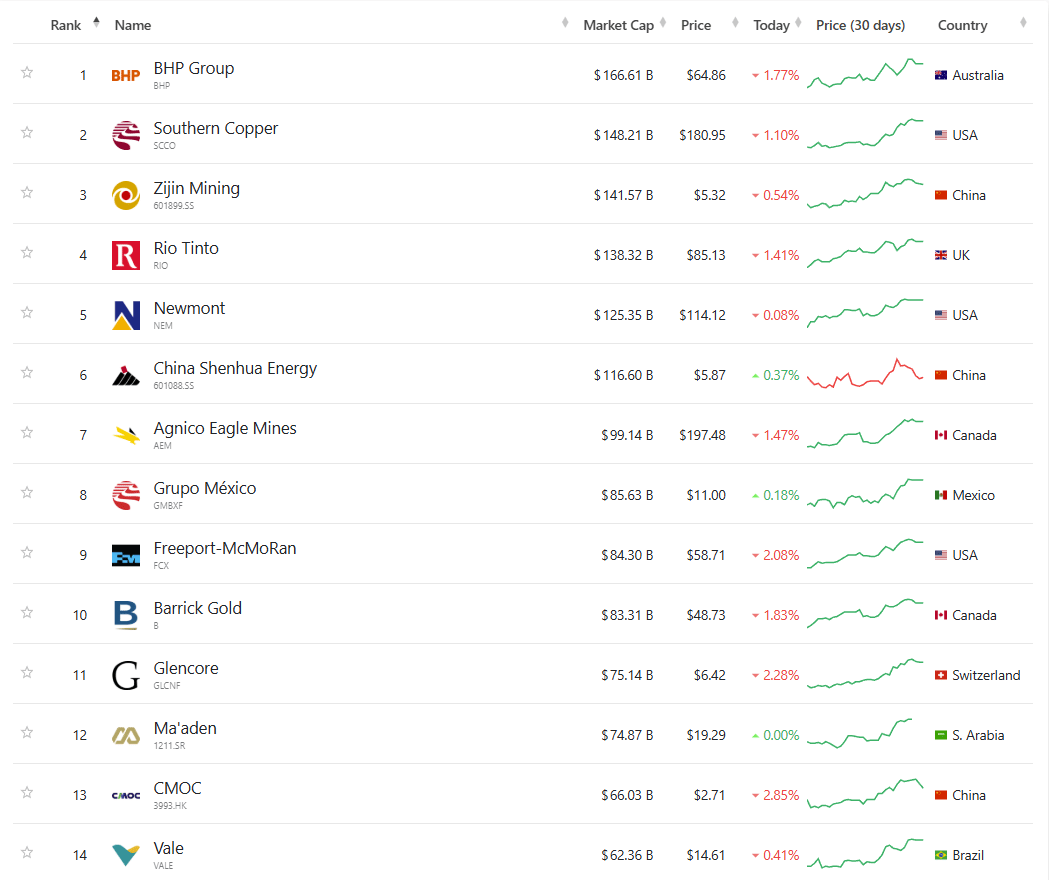This screenshot has width=1049, height=880.
Task: Click the Ma'aden logo icon
Action: point(124,734)
